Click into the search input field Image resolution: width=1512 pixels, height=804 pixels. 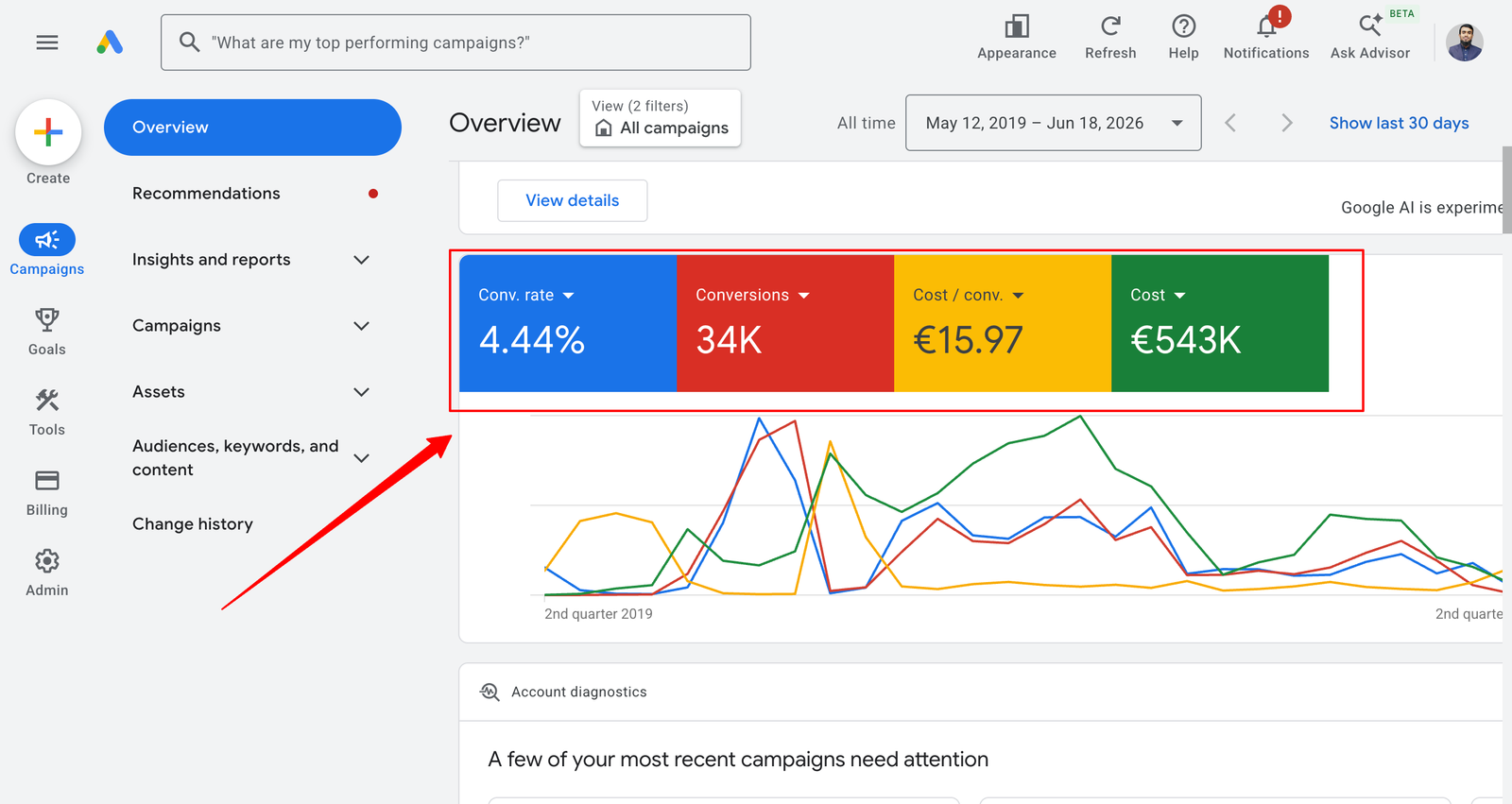pyautogui.click(x=455, y=43)
